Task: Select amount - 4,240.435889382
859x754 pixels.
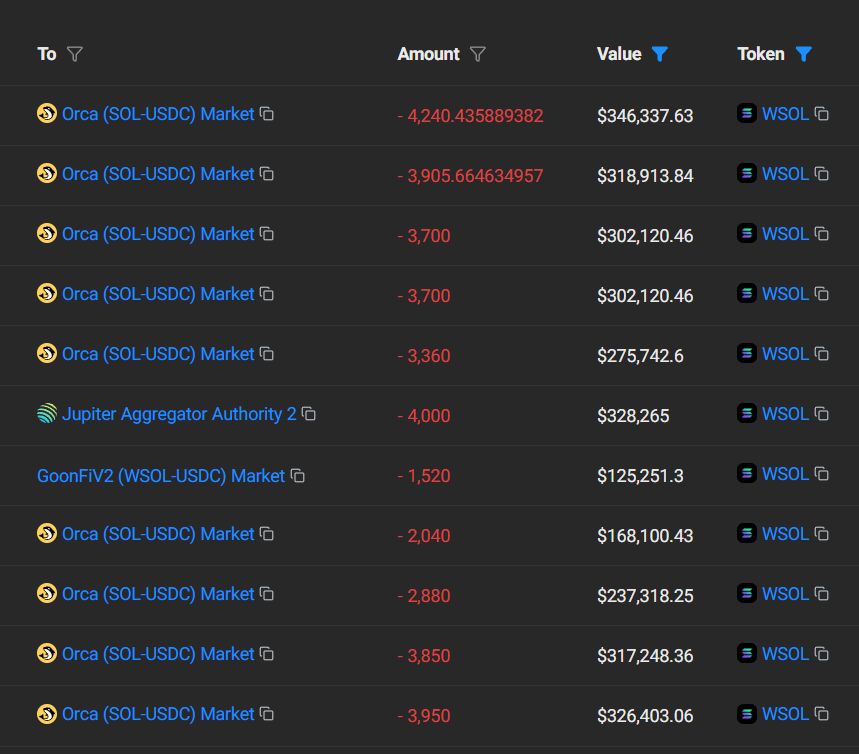Action: click(x=471, y=116)
